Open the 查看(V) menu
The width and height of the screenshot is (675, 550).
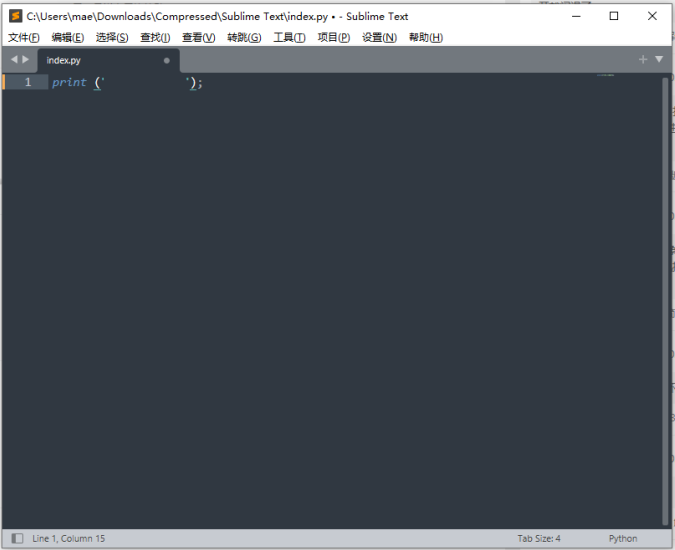pyautogui.click(x=198, y=38)
